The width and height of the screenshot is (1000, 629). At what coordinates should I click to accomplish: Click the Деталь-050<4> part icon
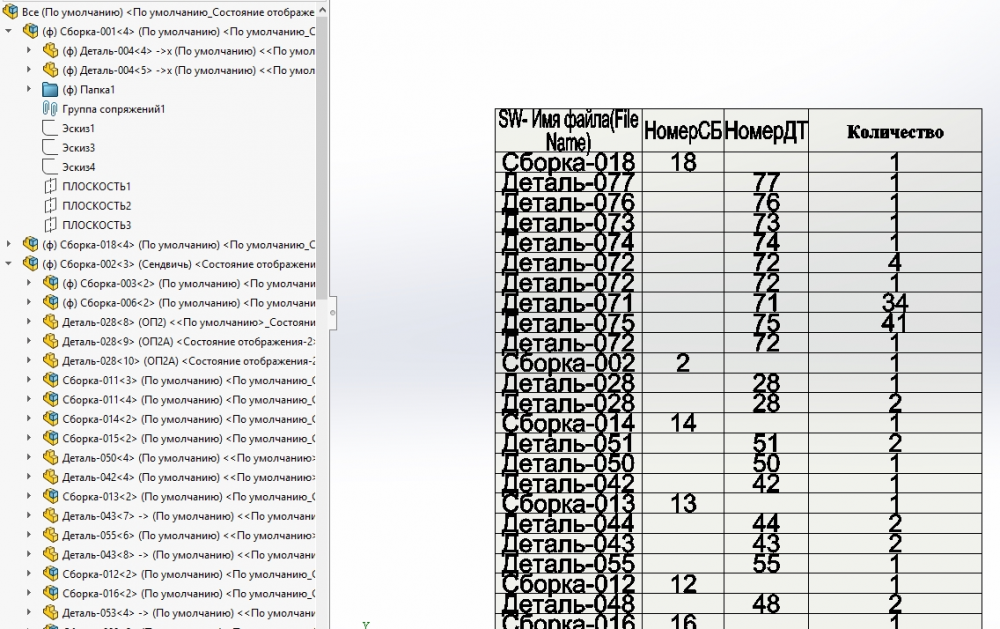(50, 458)
